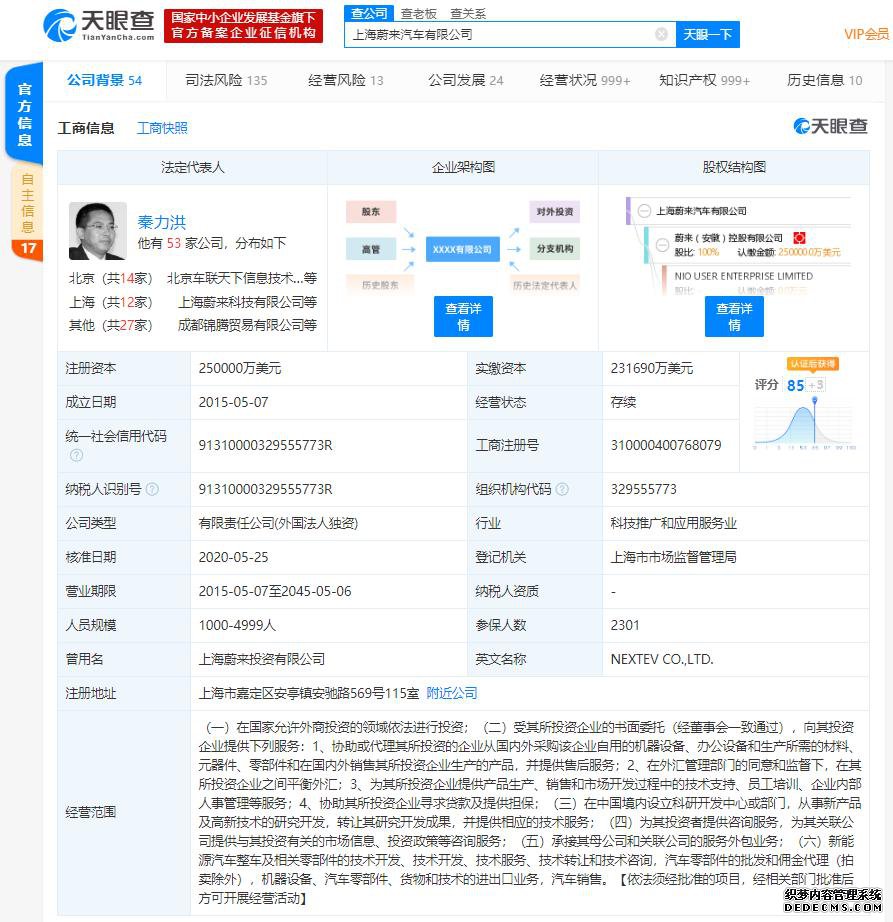Image resolution: width=893 pixels, height=922 pixels.
Task: View details under 企业架构图
Action: click(x=463, y=316)
